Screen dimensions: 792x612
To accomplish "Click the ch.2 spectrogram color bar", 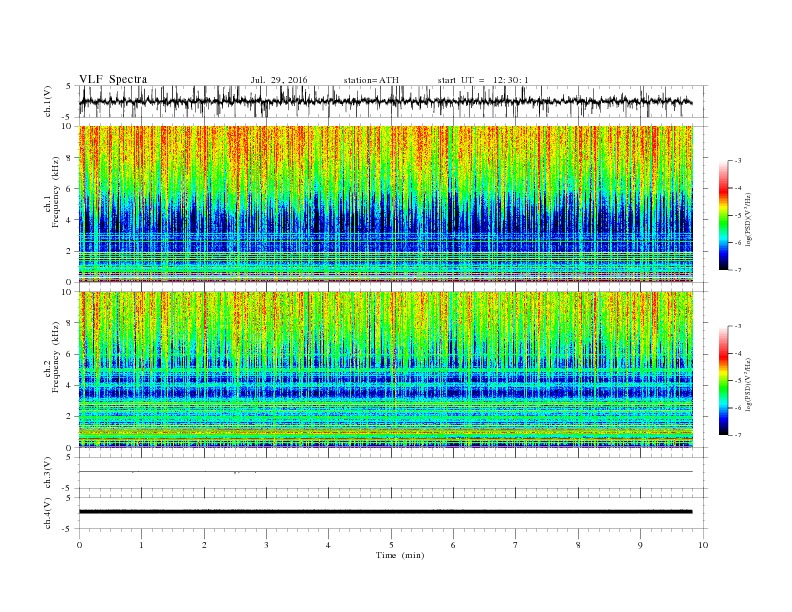I will coord(723,380).
